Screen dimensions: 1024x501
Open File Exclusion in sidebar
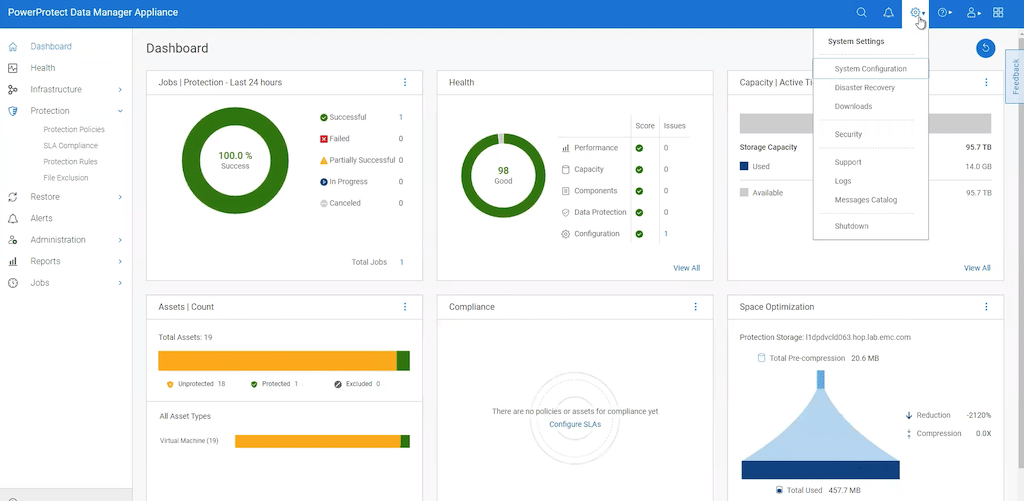tap(66, 178)
